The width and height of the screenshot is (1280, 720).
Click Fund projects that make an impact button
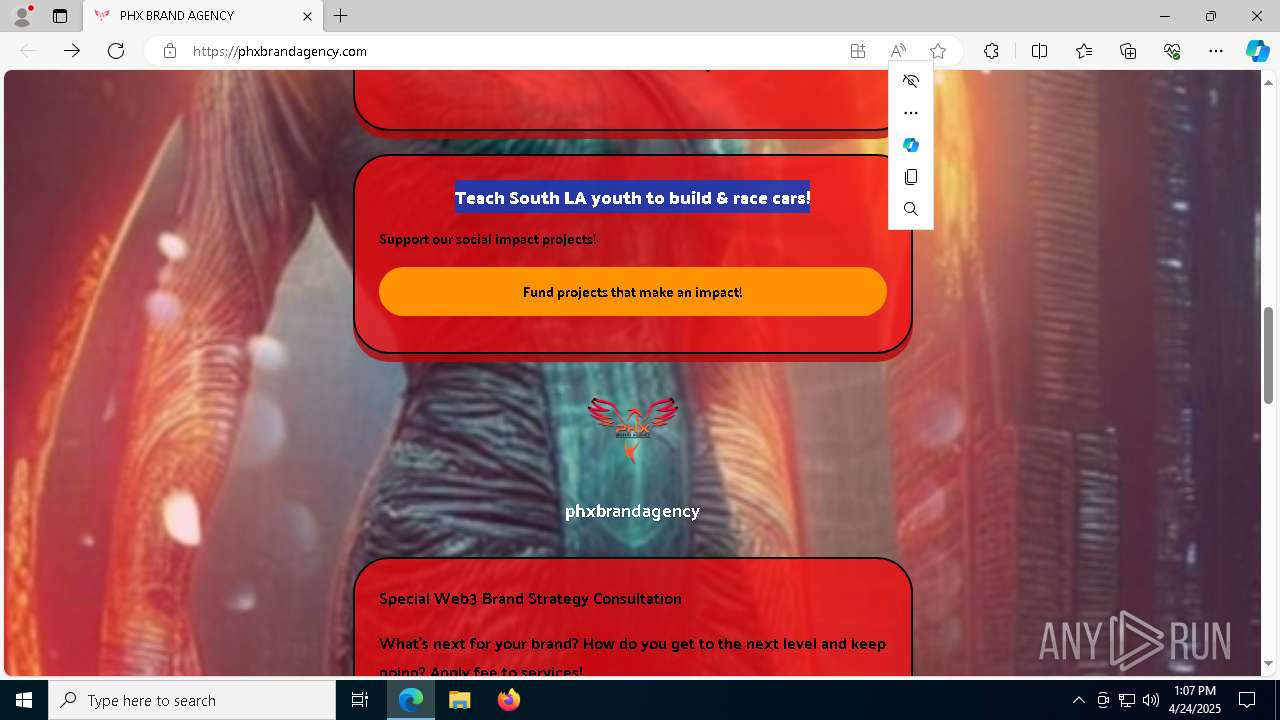click(633, 292)
